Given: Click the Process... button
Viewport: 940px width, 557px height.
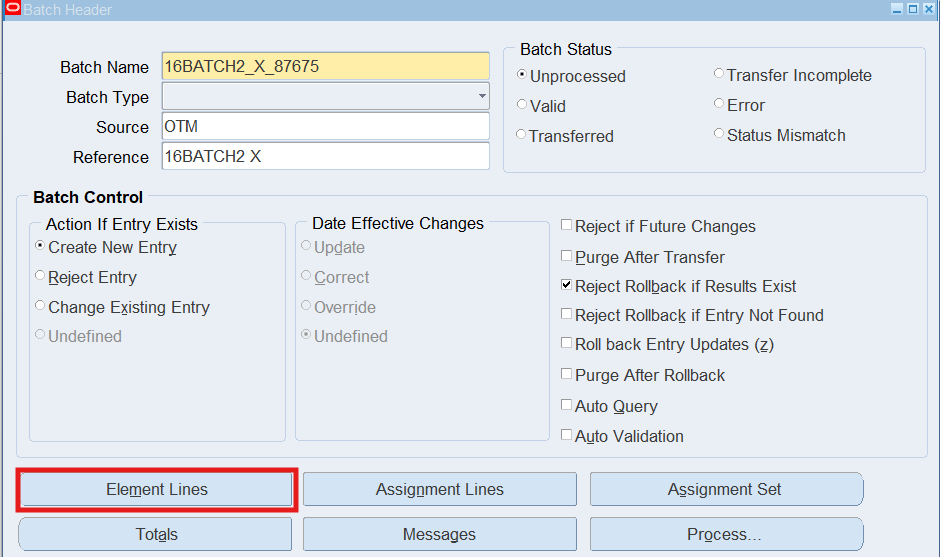Looking at the screenshot, I should [x=726, y=535].
